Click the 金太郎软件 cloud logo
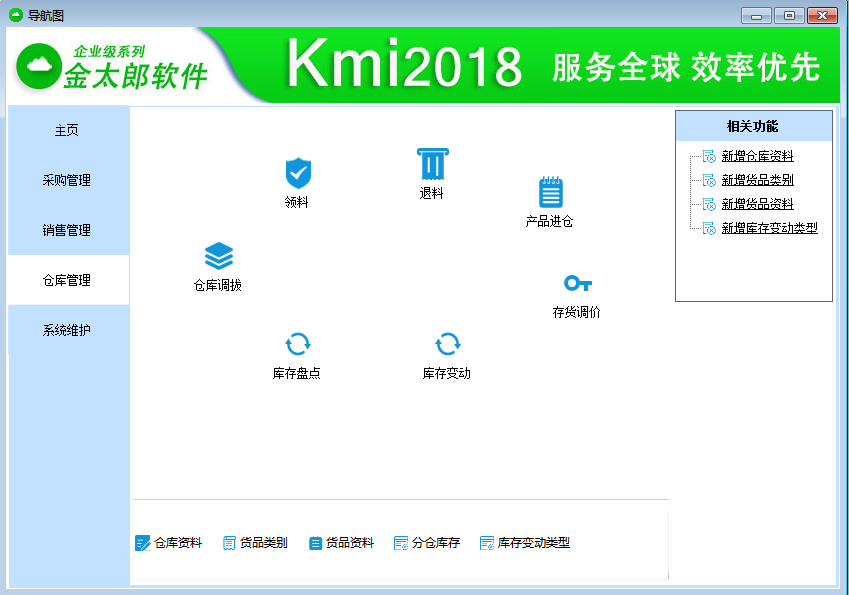This screenshot has height=595, width=849. click(38, 66)
